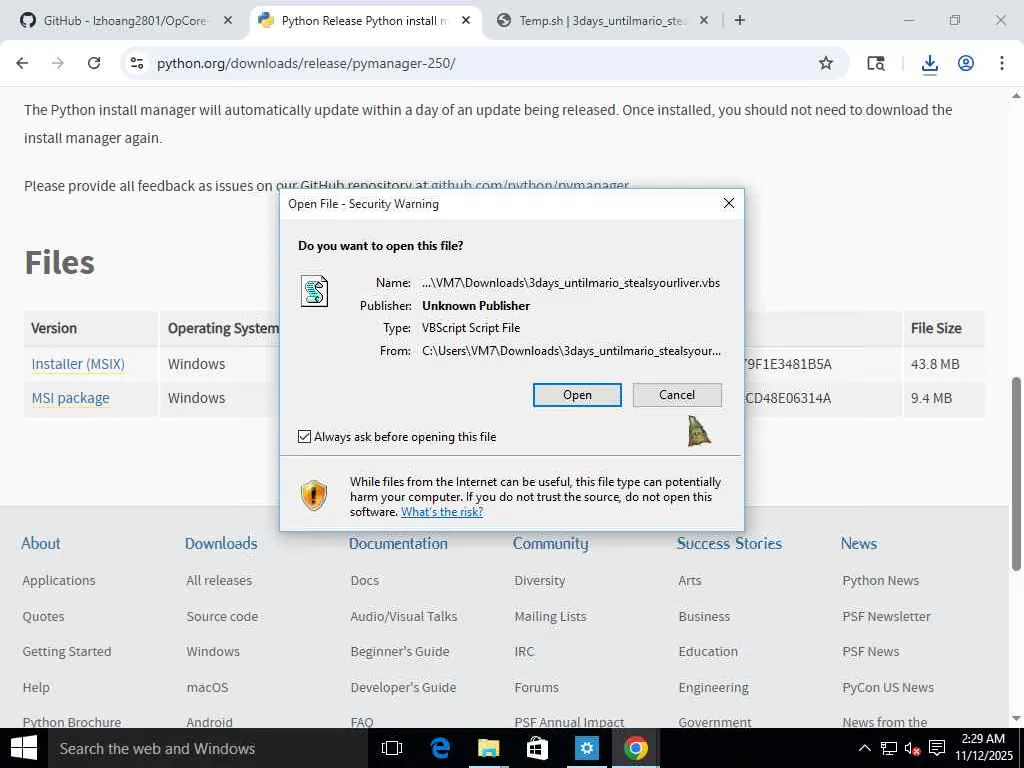The width and height of the screenshot is (1024, 768).
Task: Open the Beginner's Guide footer link
Action: point(400,652)
